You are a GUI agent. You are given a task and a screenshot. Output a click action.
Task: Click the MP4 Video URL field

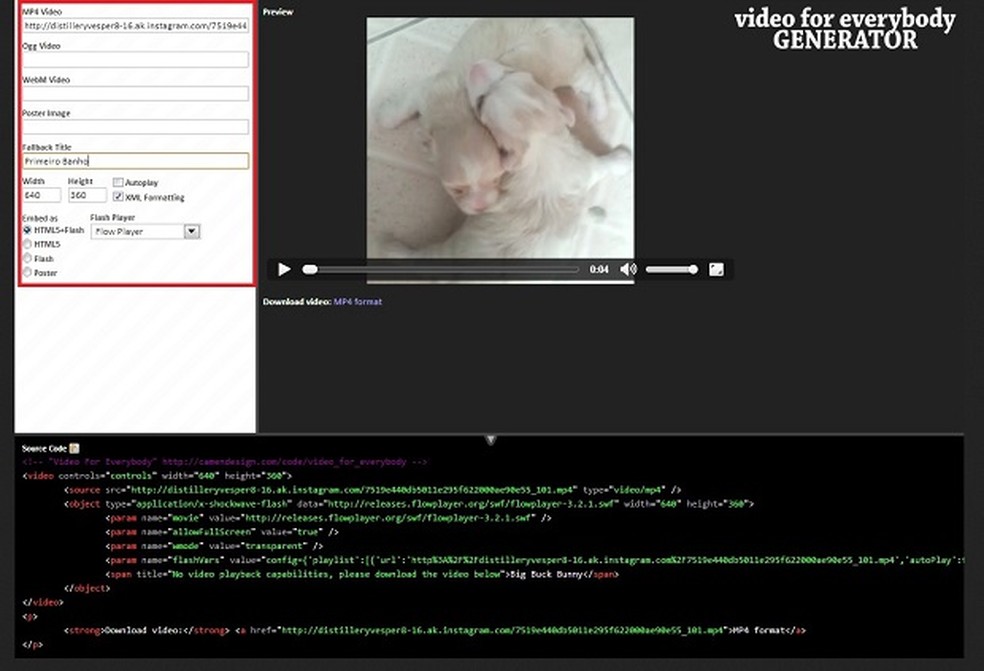pos(136,26)
